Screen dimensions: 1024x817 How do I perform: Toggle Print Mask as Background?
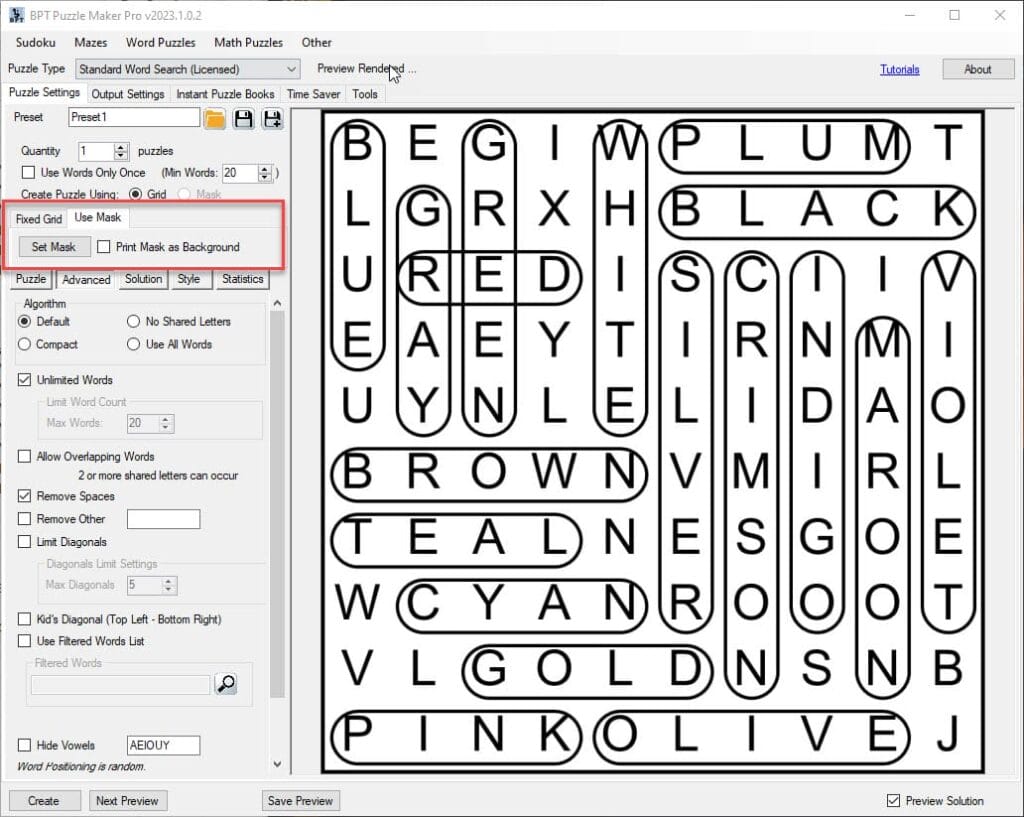pyautogui.click(x=104, y=247)
